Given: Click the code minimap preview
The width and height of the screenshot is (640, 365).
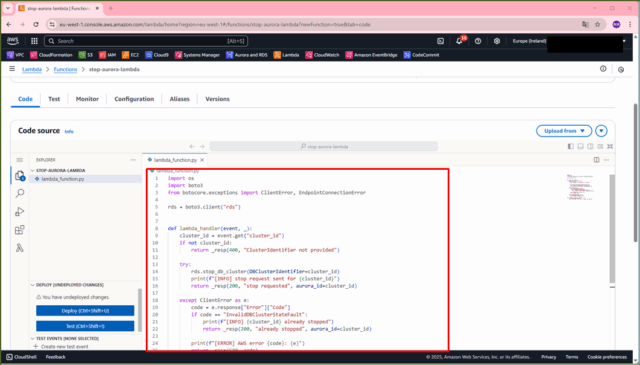Looking at the screenshot, I should (x=580, y=187).
